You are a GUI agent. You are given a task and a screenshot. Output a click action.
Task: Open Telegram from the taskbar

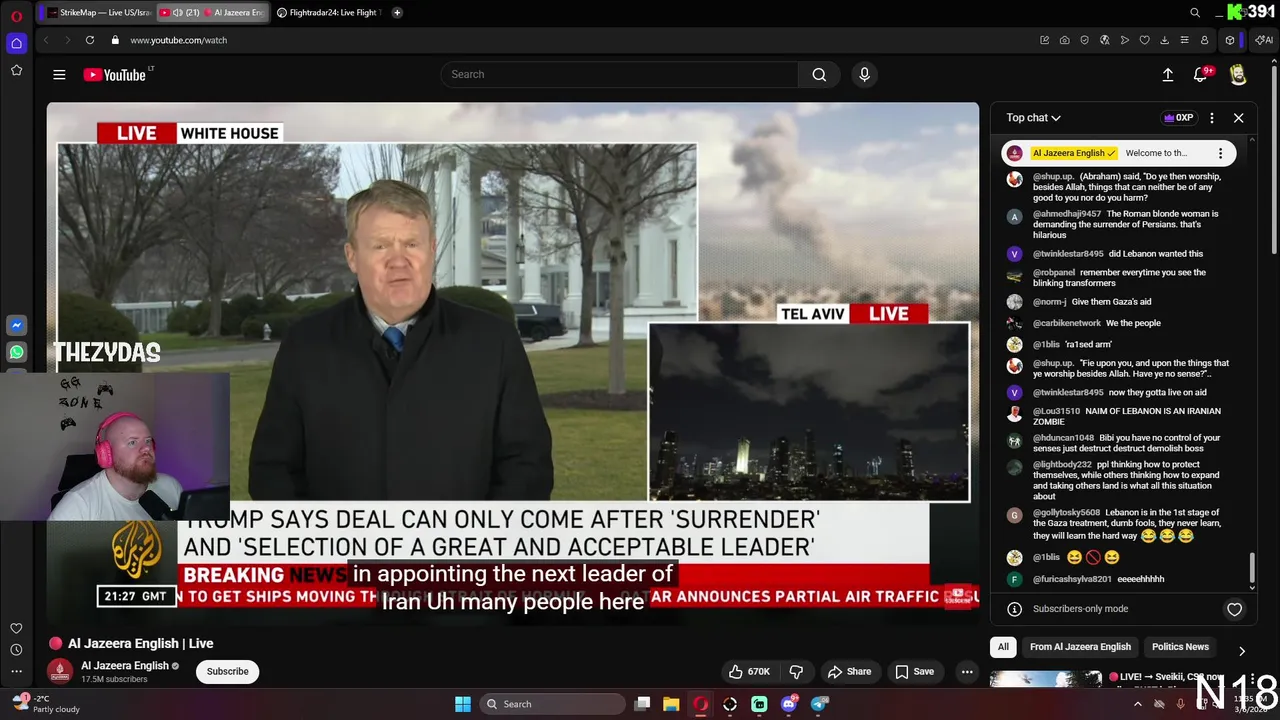click(x=819, y=704)
